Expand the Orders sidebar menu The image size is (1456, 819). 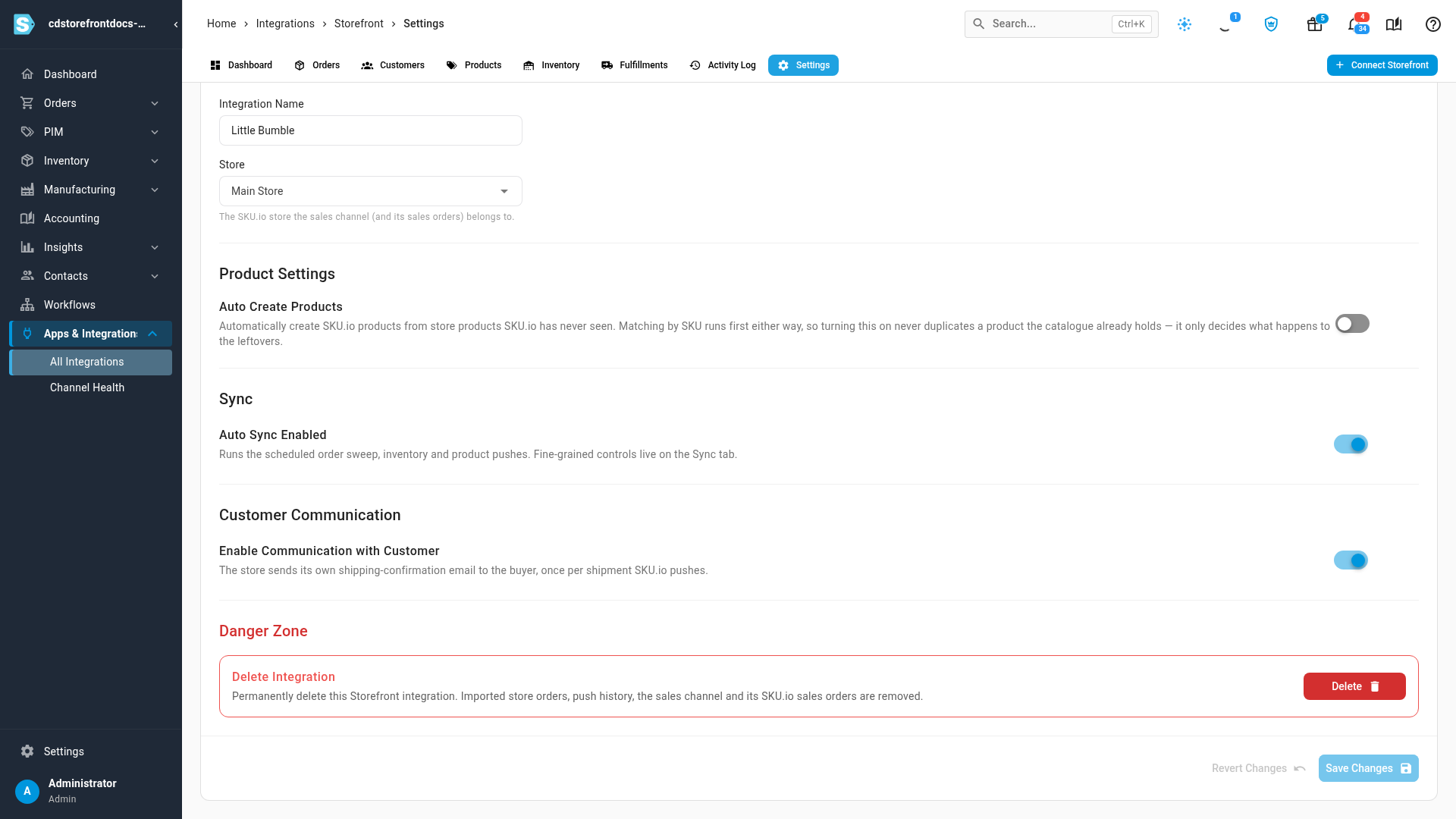[155, 103]
